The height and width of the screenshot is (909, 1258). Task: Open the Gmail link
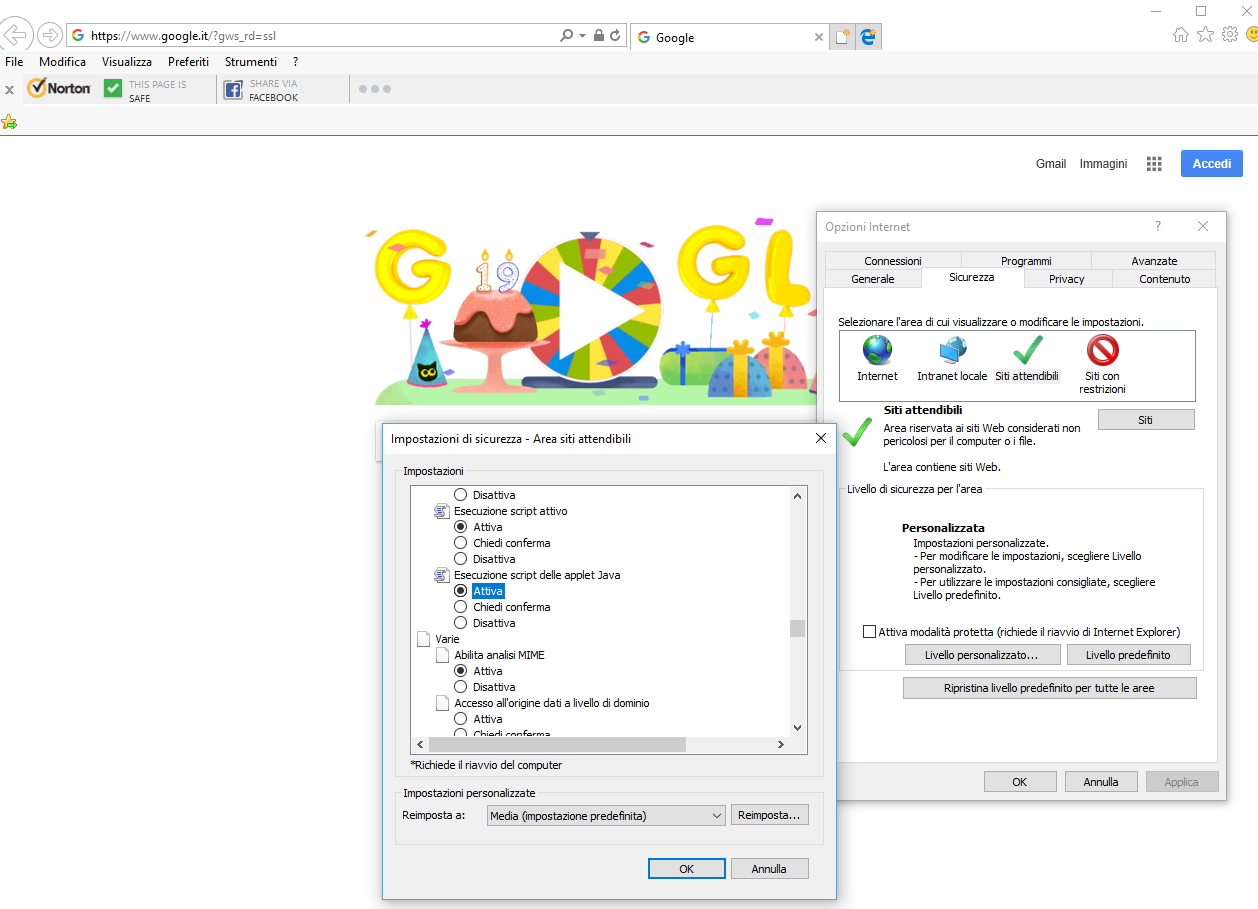click(1051, 164)
